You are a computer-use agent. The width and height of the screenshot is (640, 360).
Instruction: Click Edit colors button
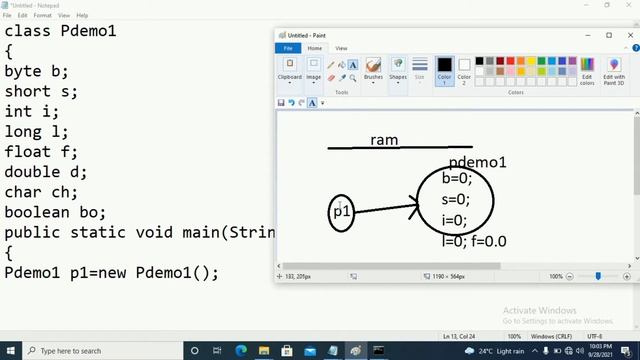click(587, 71)
